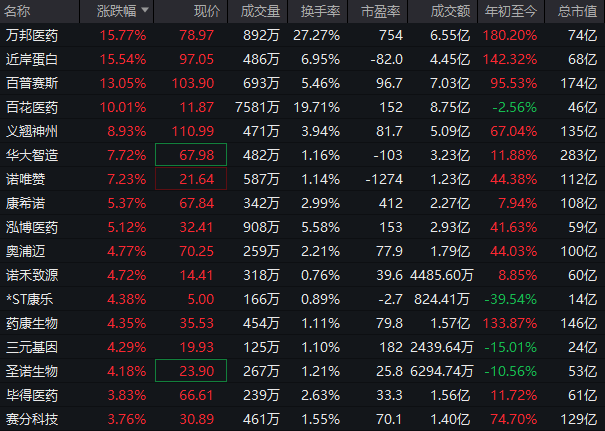
Task: Click the amount 7.03亿
Action: [x=450, y=83]
